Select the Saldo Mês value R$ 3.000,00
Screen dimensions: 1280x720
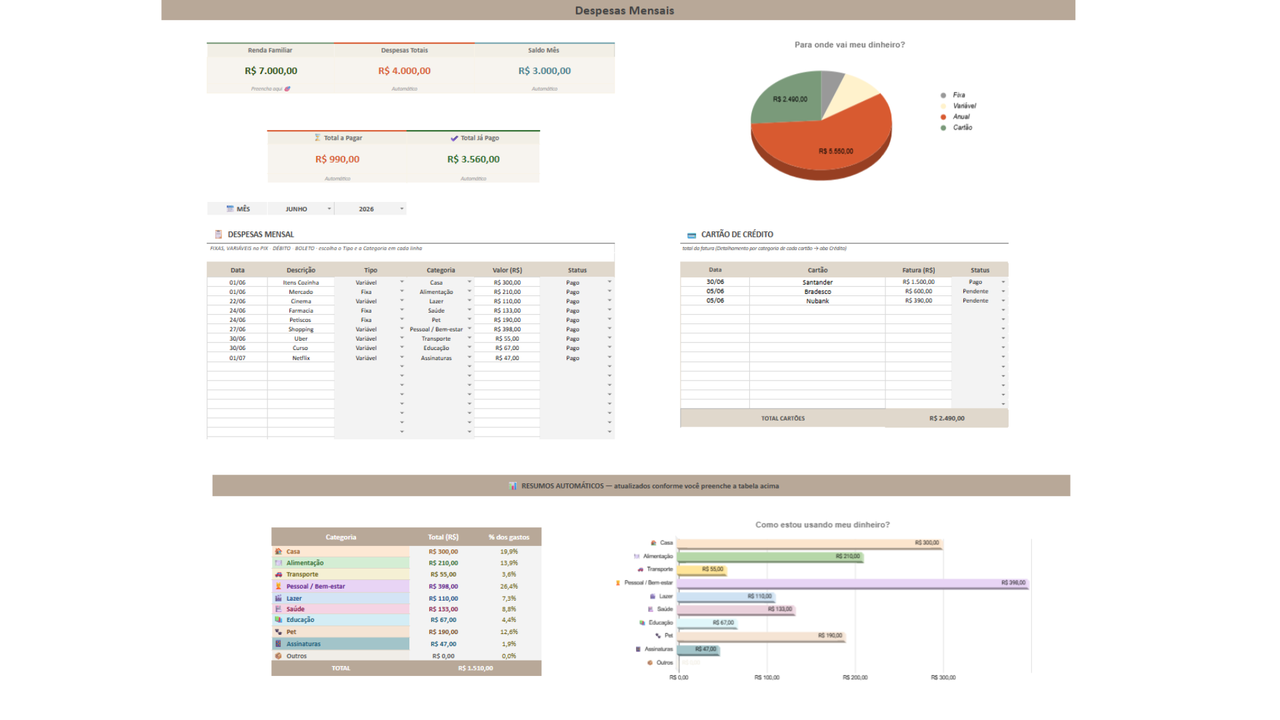point(544,71)
